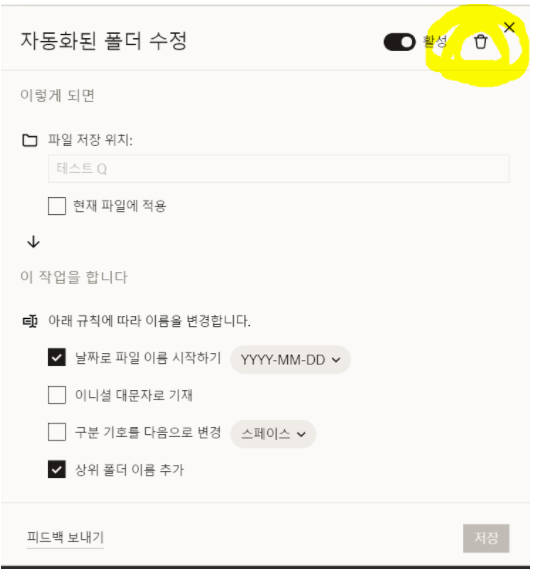Check the 현재 파일에 적용 checkbox
The height and width of the screenshot is (576, 546).
[x=57, y=206]
